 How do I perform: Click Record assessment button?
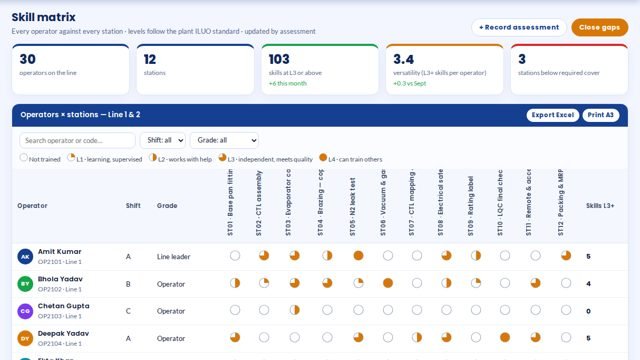tap(519, 27)
